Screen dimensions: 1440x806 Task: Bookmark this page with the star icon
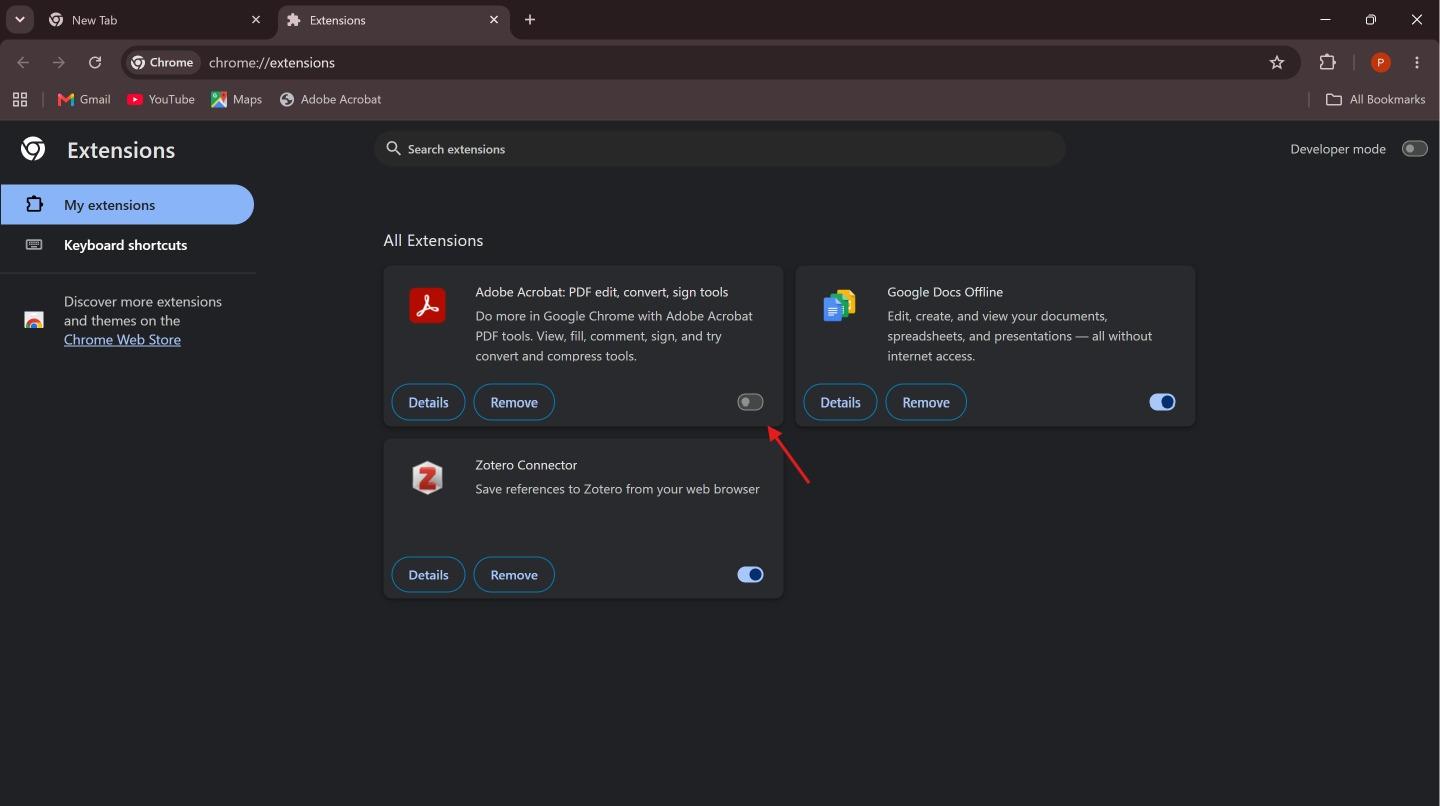click(x=1277, y=62)
